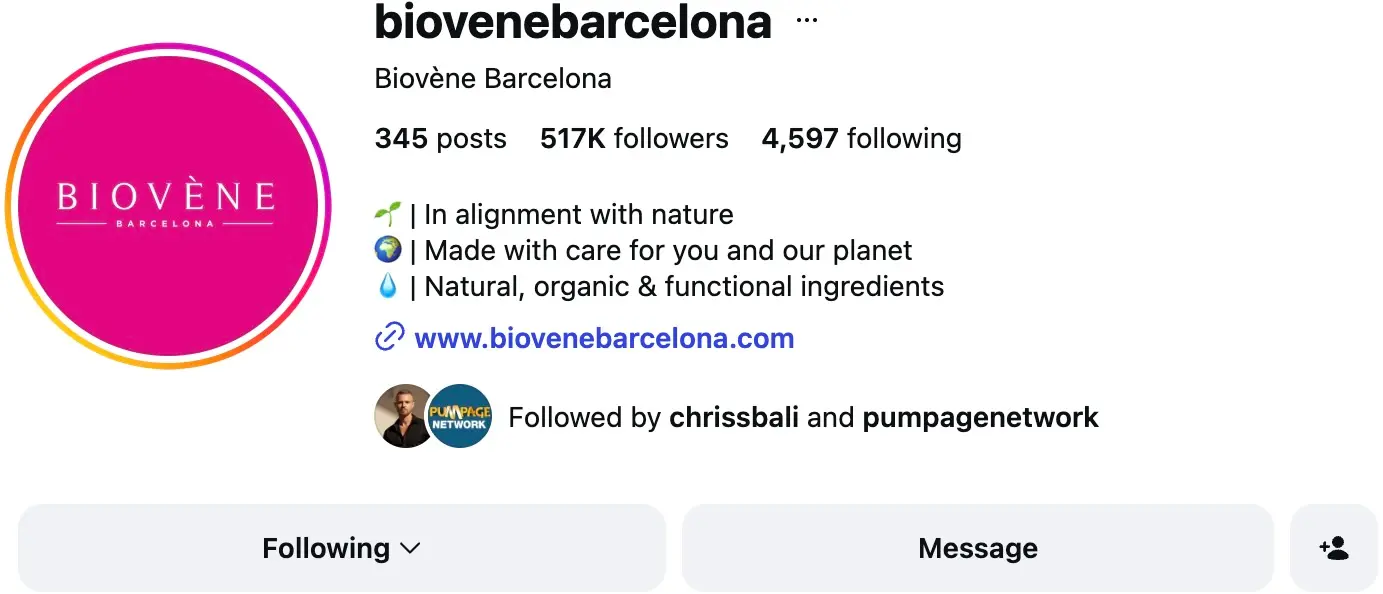Click the globe emoji in the bio
1383x594 pixels.
(386, 249)
